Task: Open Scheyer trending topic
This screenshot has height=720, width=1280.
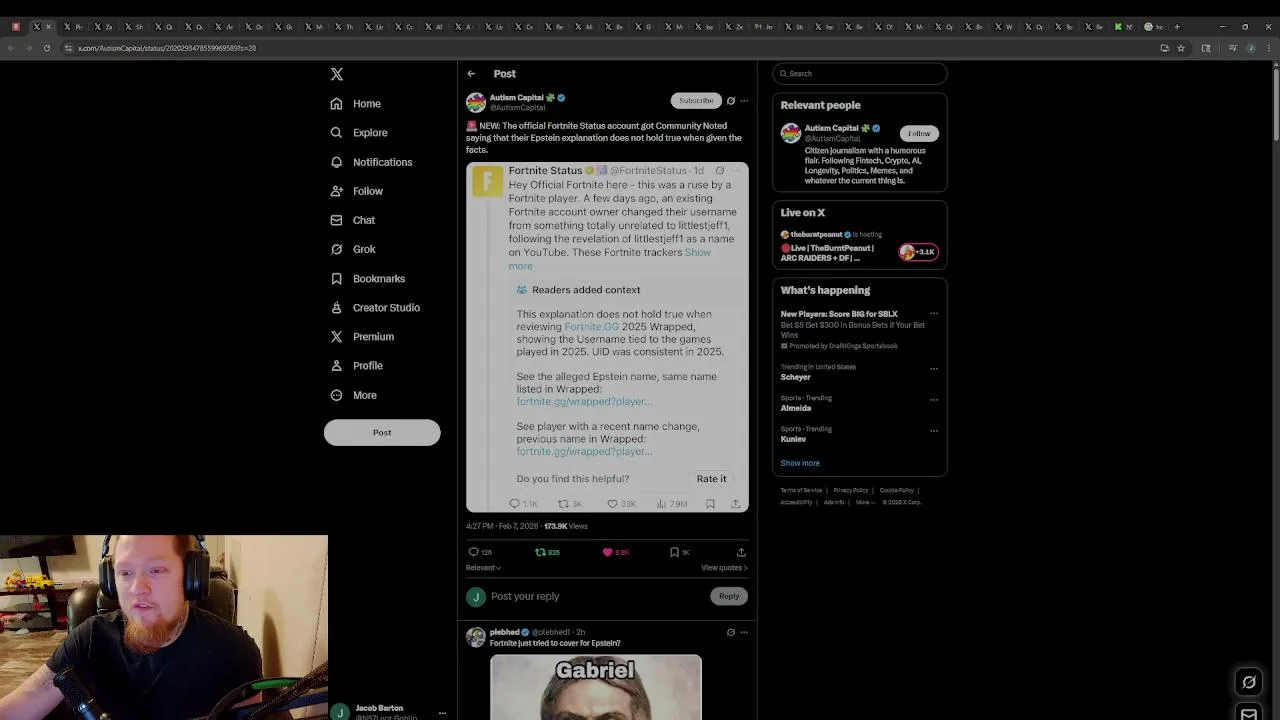Action: click(x=795, y=377)
